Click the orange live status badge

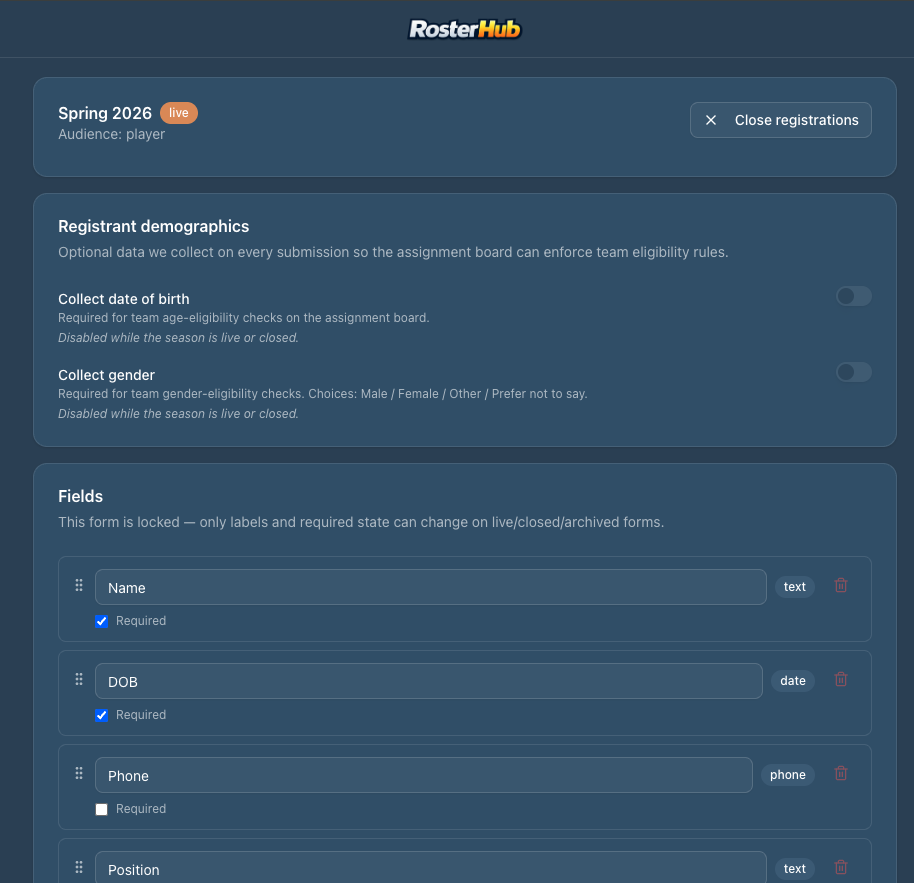click(179, 112)
